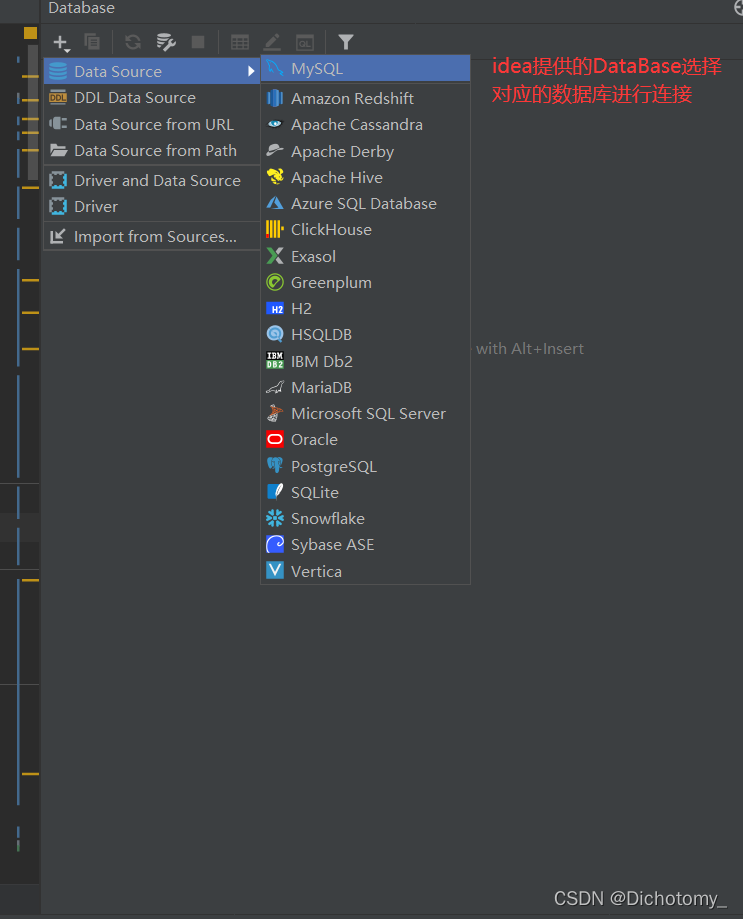
Task: Select Apache Cassandra data source
Action: pos(366,125)
